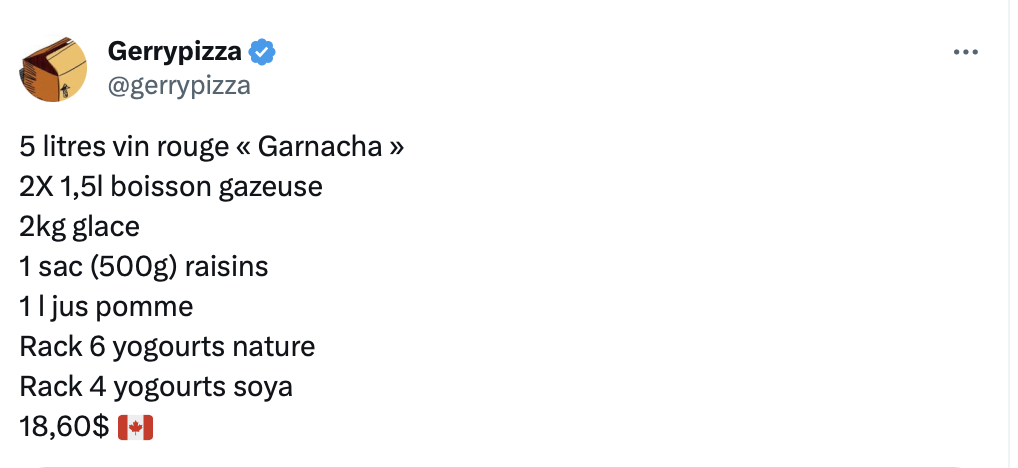Click the "Rack 4" text

[62, 387]
